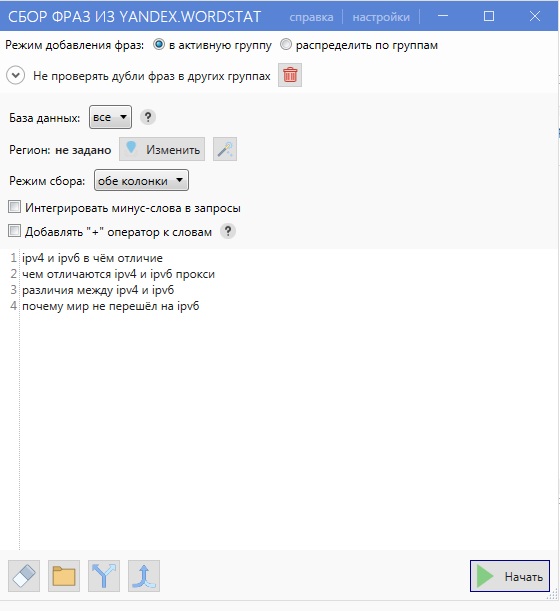This screenshot has height=611, width=560.
Task: Click the magic wand region icon
Action: click(x=225, y=149)
